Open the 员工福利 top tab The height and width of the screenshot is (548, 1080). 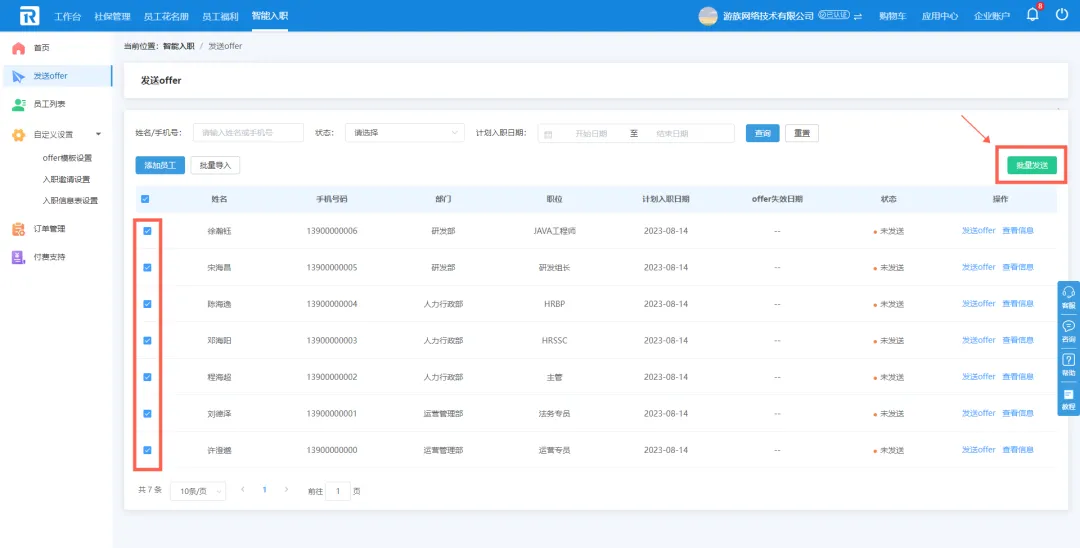point(220,16)
